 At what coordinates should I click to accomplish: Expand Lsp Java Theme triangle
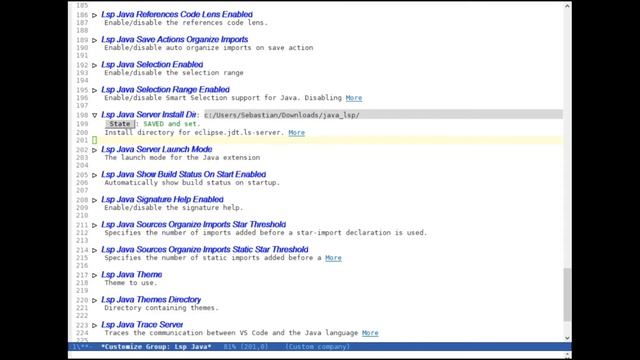click(94, 276)
